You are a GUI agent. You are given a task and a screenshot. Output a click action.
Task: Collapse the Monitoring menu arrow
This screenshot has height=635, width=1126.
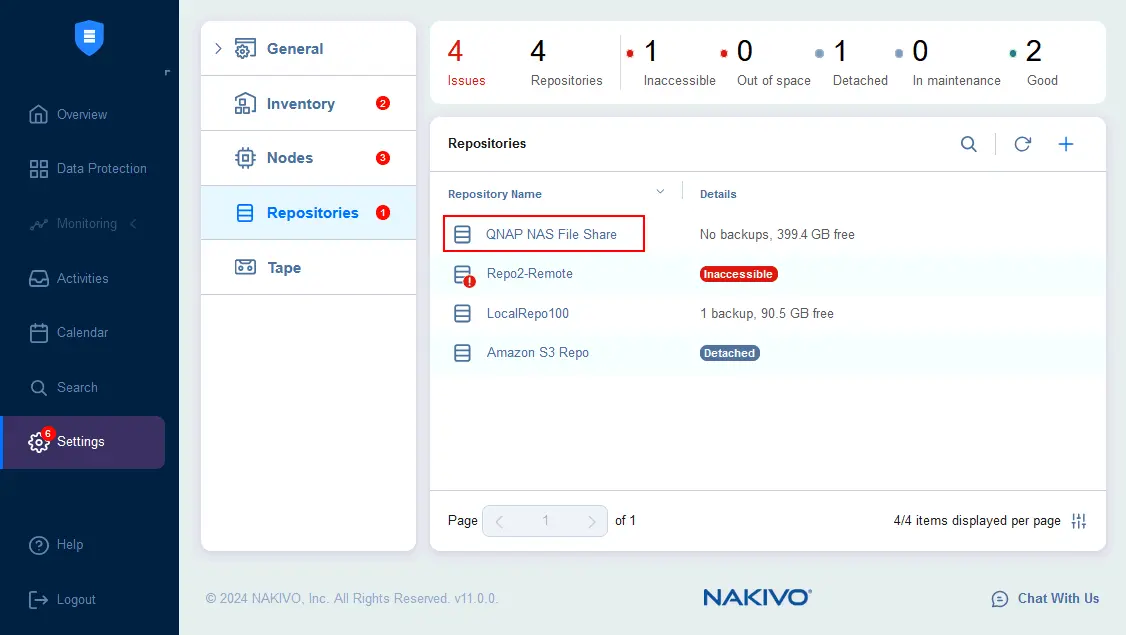tap(134, 224)
